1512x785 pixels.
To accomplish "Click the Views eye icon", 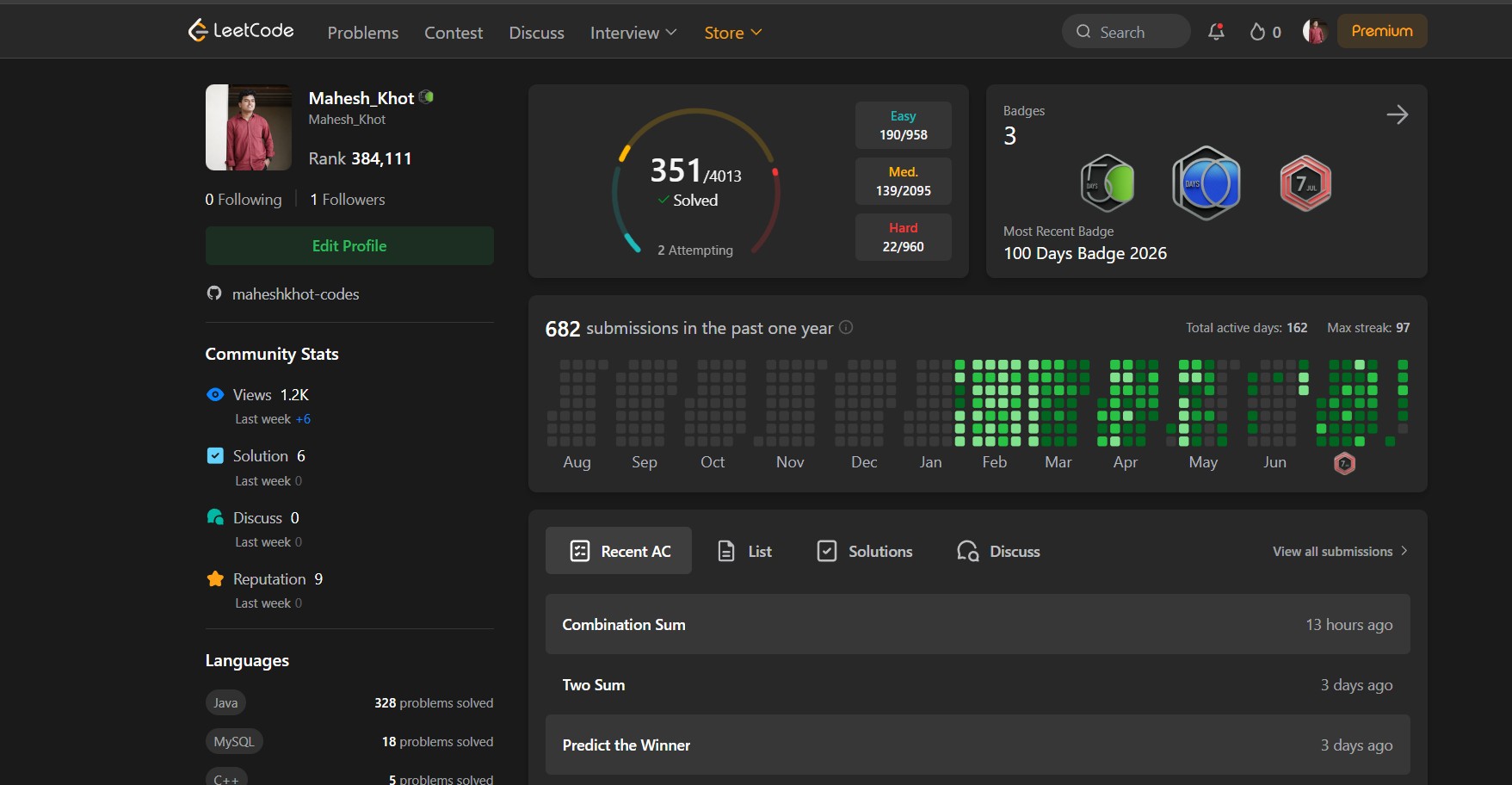I will (215, 394).
